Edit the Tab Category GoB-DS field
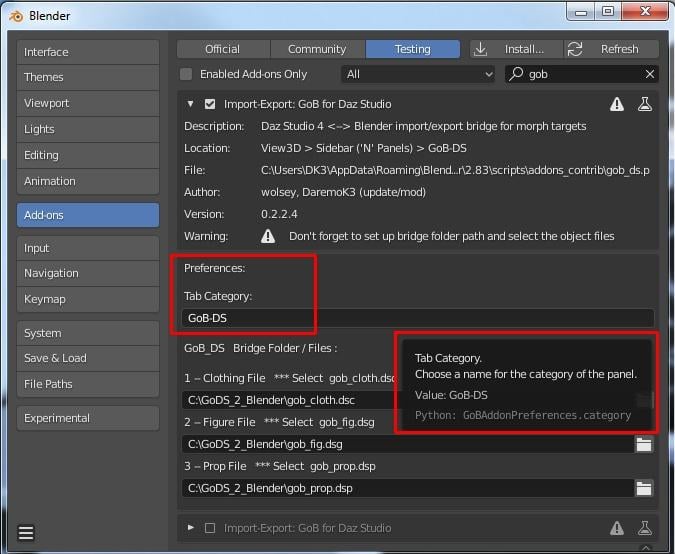This screenshot has height=554, width=675. pos(418,318)
